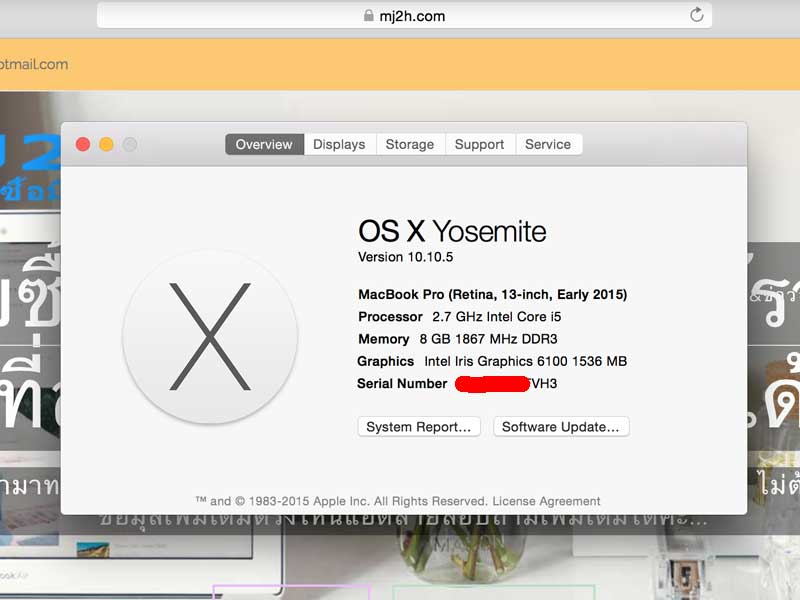Screen dimensions: 800x600
Task: Click the OS X Yosemite title
Action: 452,231
